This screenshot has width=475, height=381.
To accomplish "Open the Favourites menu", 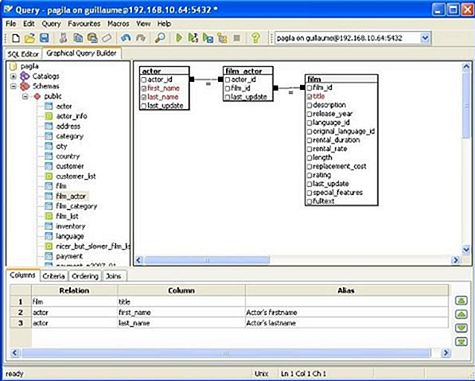I will pyautogui.click(x=84, y=24).
